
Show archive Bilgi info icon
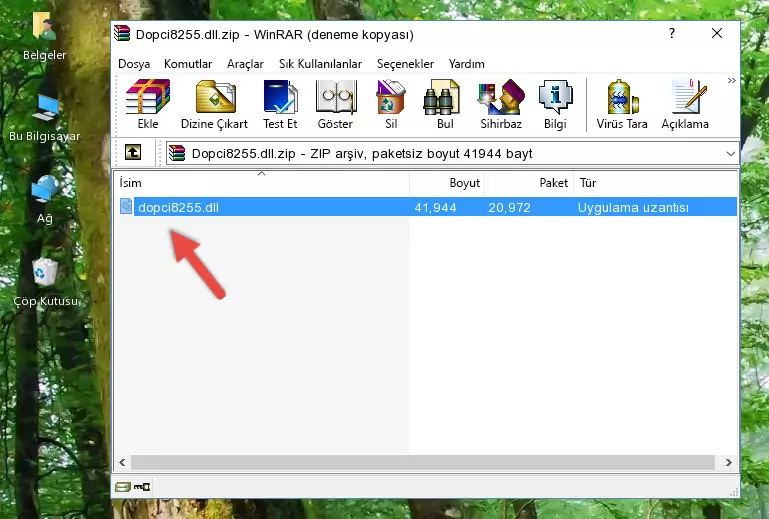tap(555, 104)
